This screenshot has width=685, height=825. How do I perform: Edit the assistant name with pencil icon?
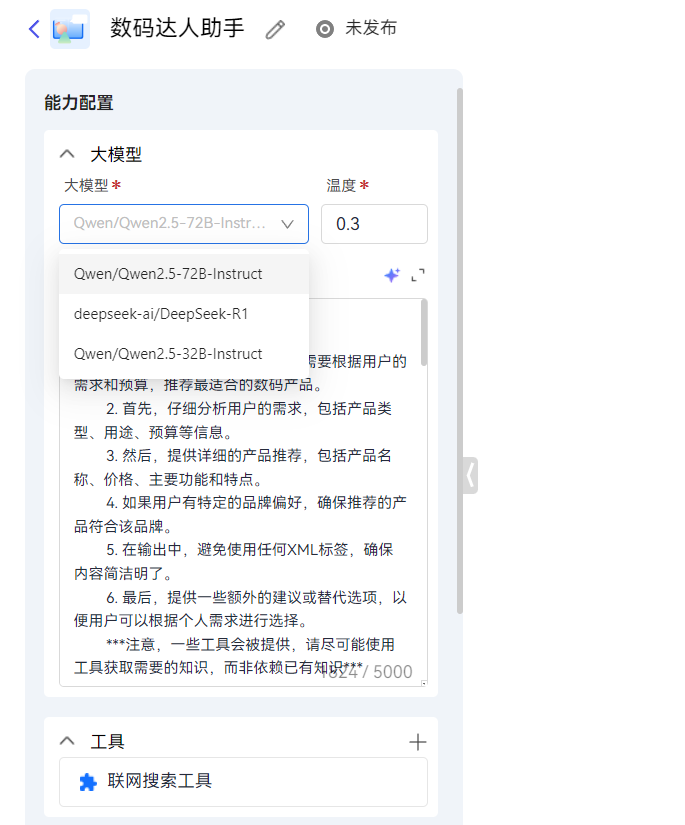(x=275, y=29)
